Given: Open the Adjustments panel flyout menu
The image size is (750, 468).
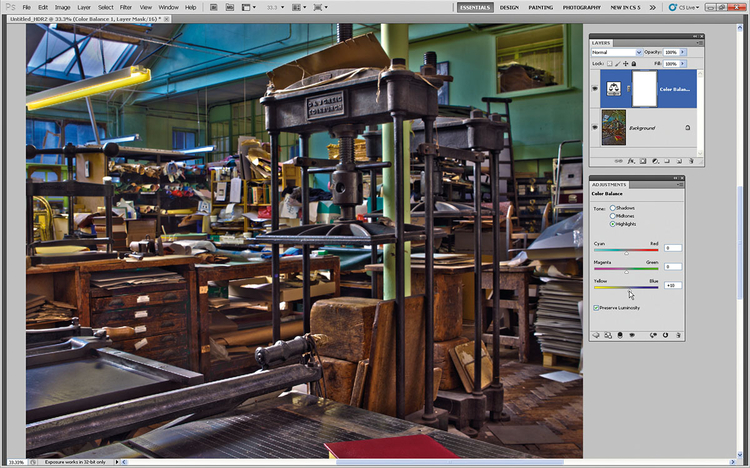Looking at the screenshot, I should tap(680, 185).
